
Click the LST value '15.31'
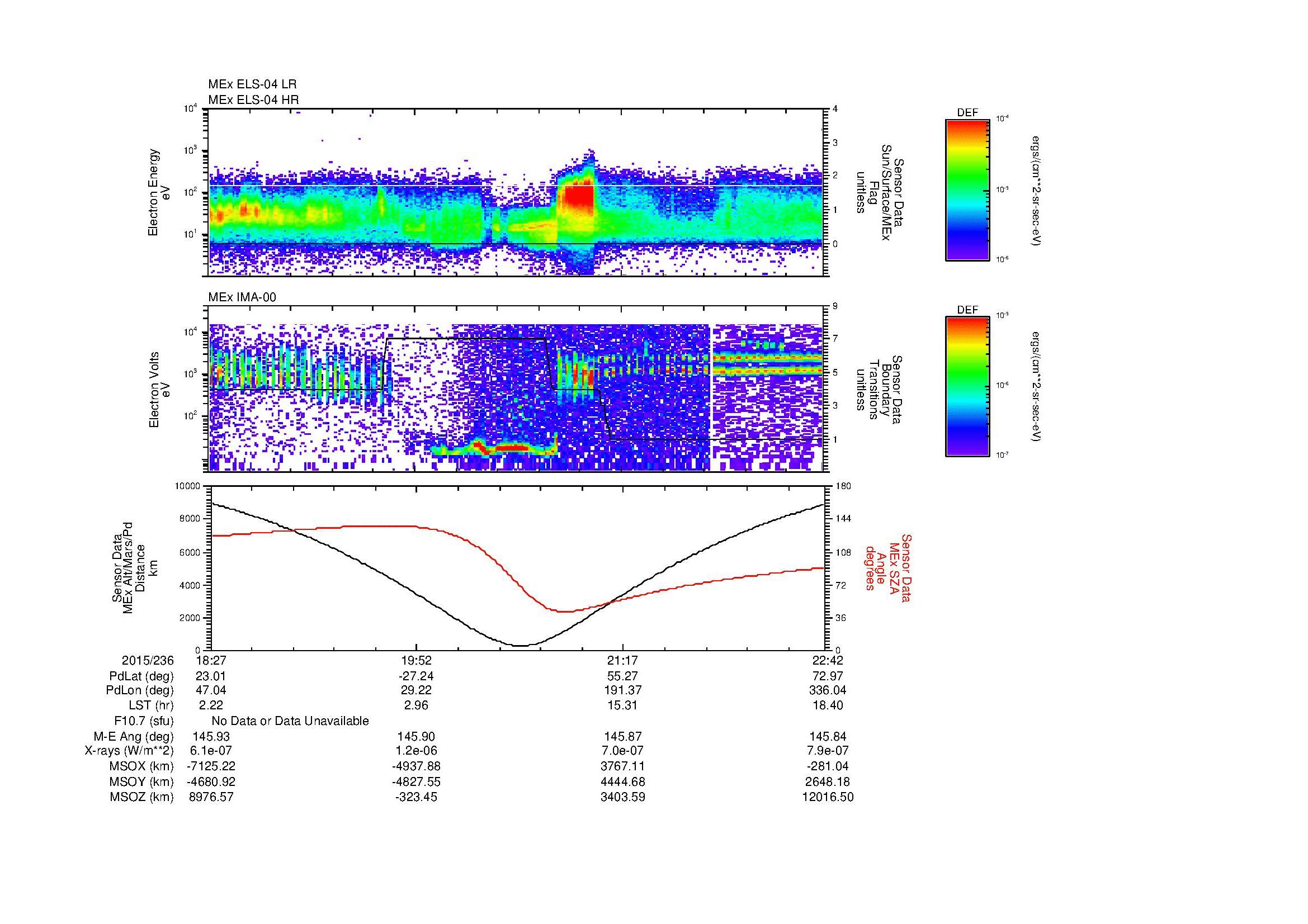click(622, 705)
